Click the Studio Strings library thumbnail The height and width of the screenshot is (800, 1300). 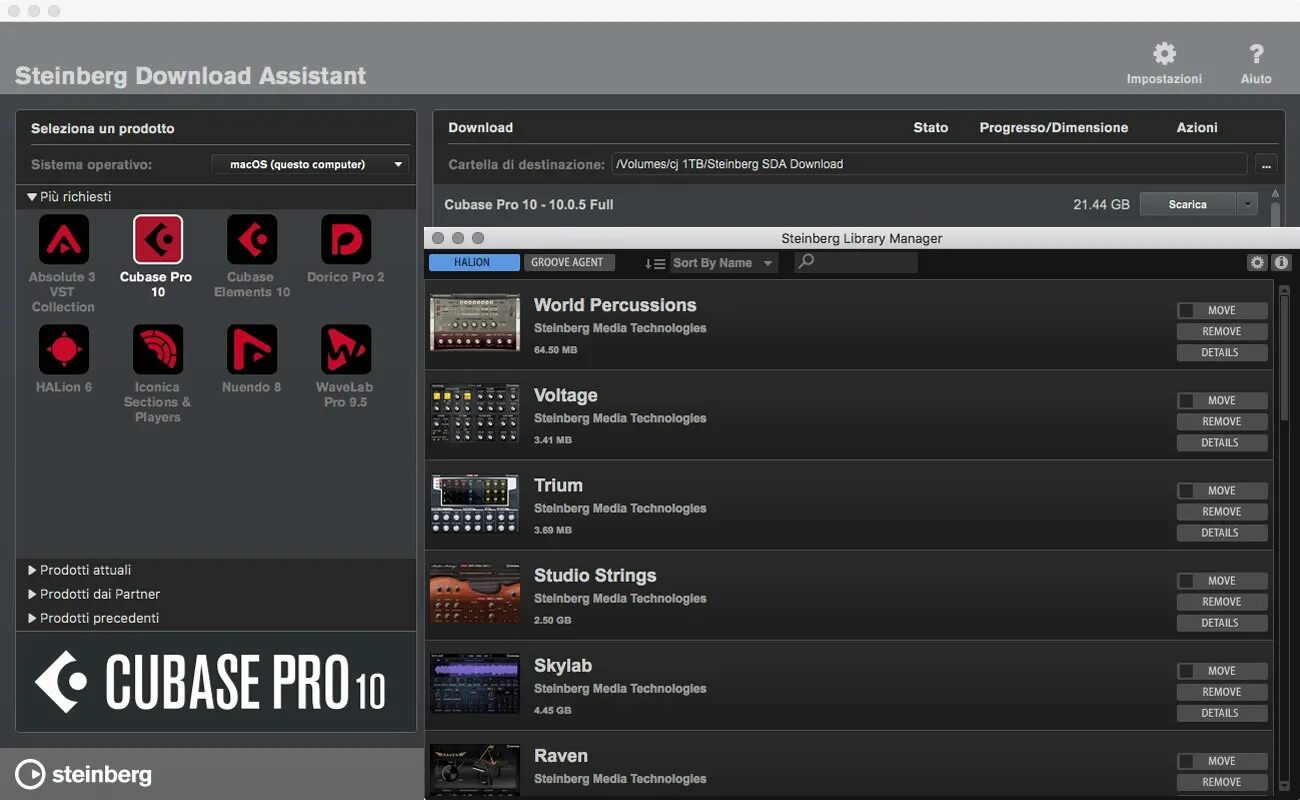(x=475, y=593)
